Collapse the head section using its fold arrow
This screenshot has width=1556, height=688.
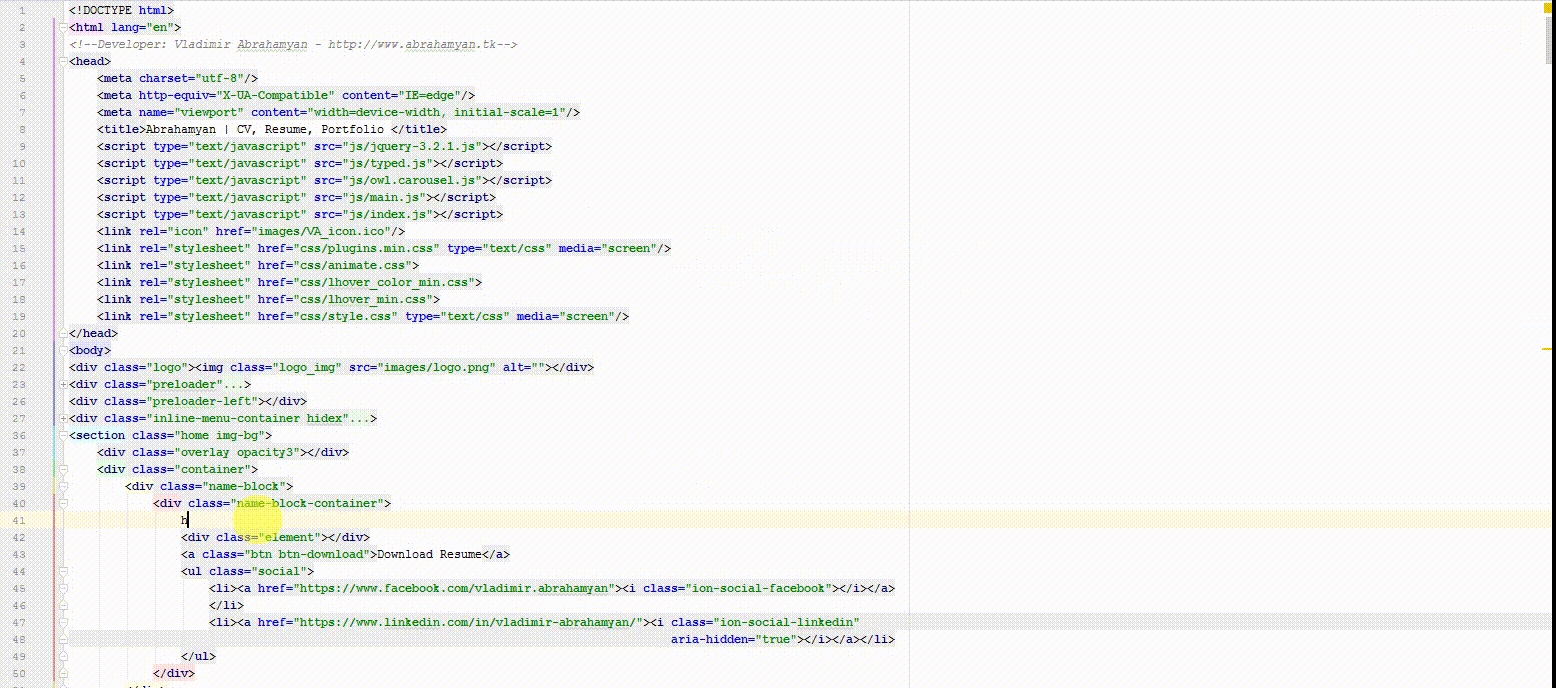(62, 61)
